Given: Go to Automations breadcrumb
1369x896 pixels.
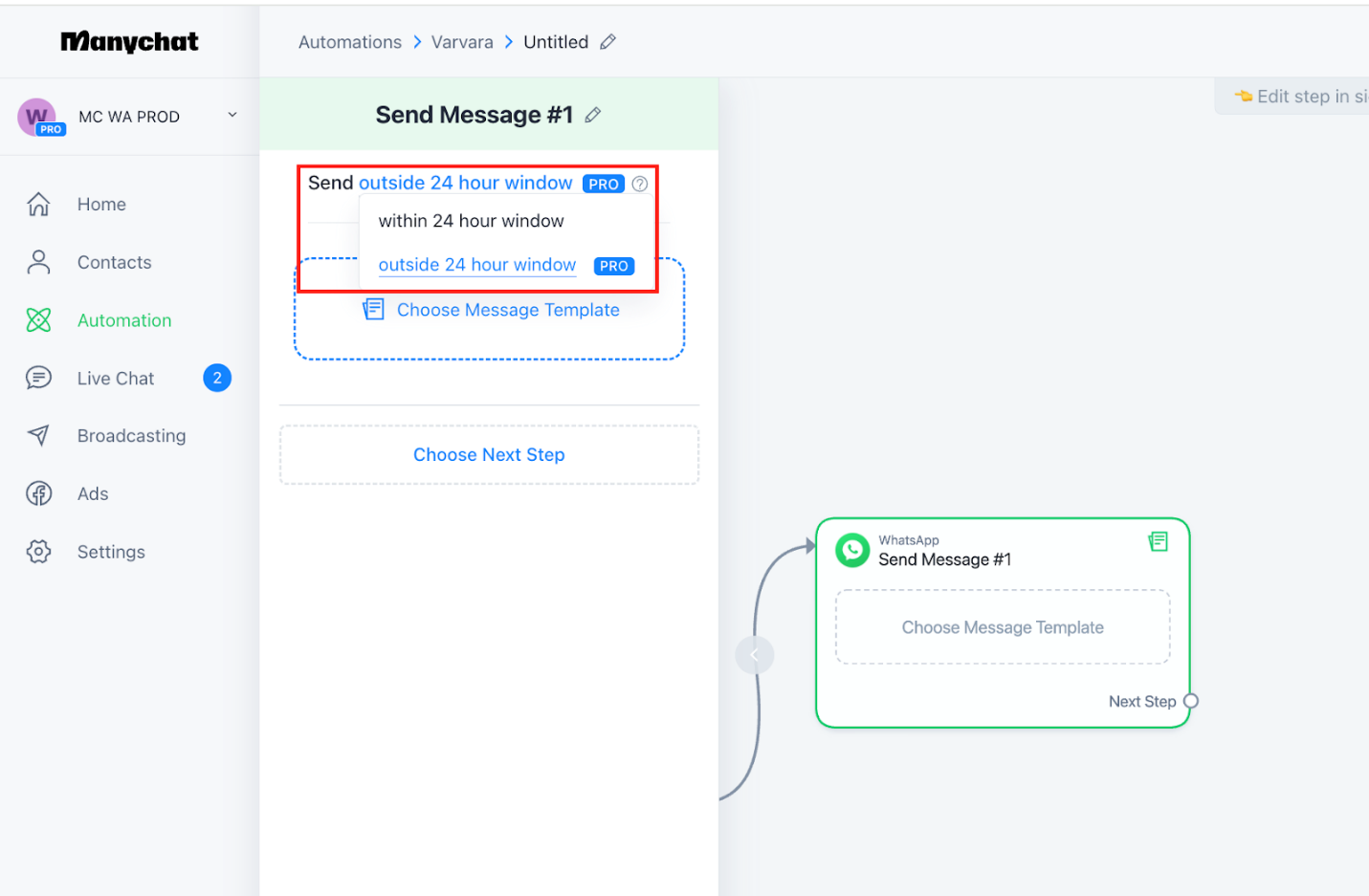Looking at the screenshot, I should (x=349, y=42).
